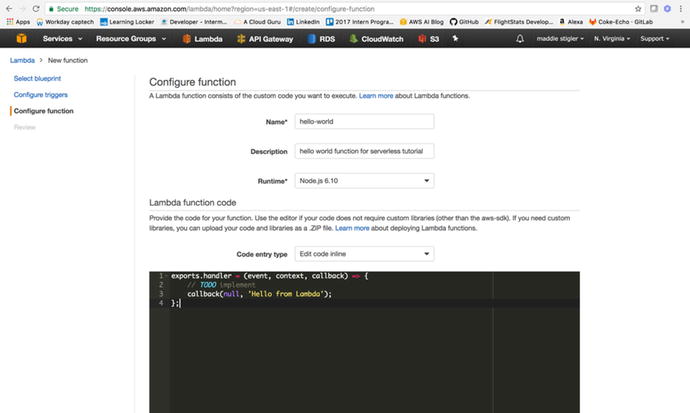Click the exports.handler line in the editor
Viewport: 690px width, 413px height.
point(269,276)
